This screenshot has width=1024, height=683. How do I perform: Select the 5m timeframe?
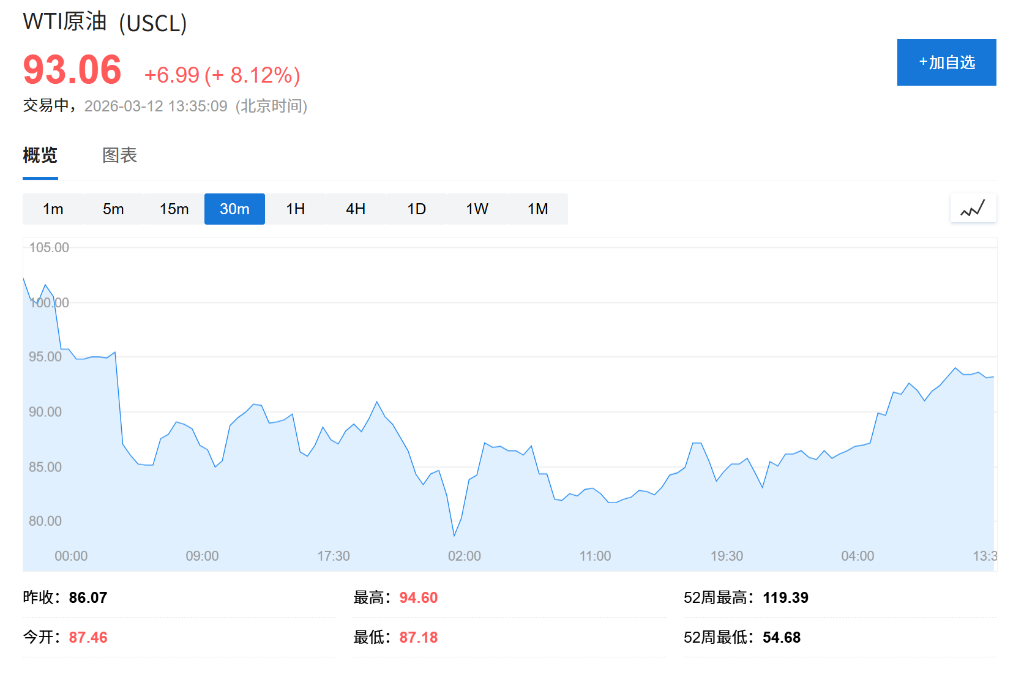point(113,209)
